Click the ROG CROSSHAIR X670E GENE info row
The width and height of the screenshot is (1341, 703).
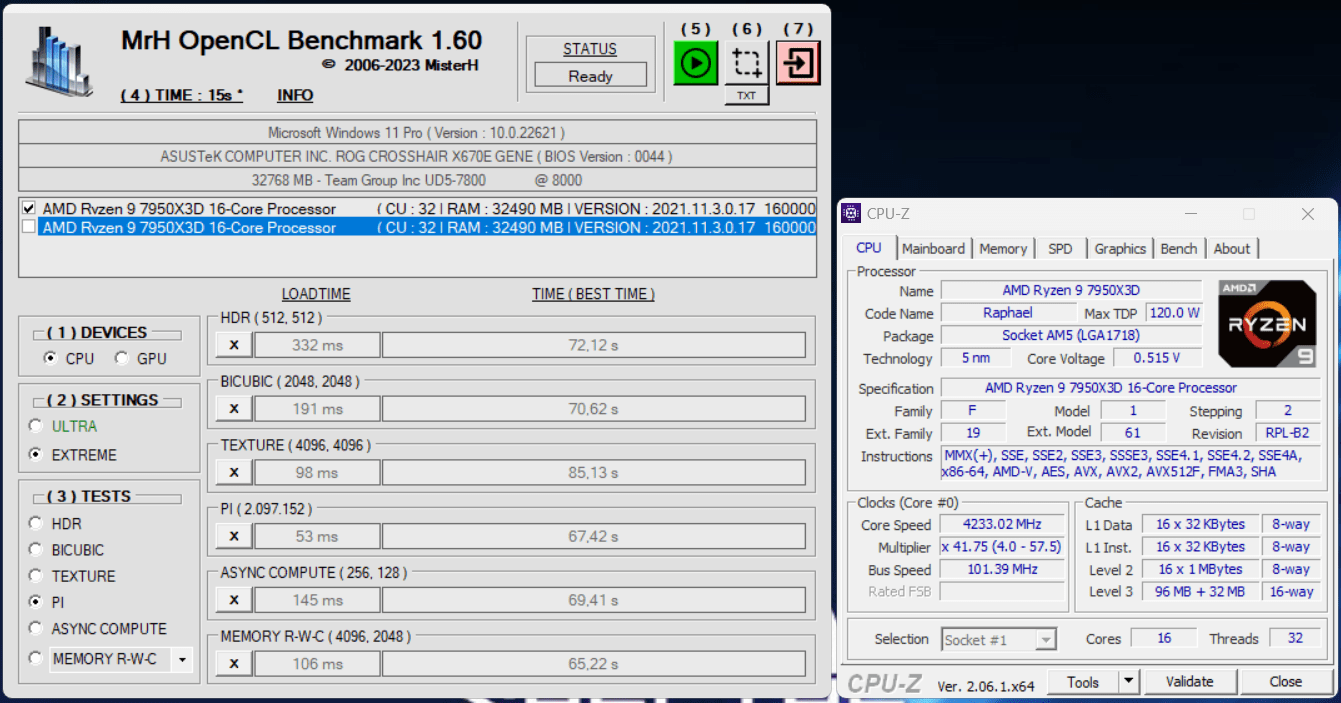pyautogui.click(x=417, y=156)
